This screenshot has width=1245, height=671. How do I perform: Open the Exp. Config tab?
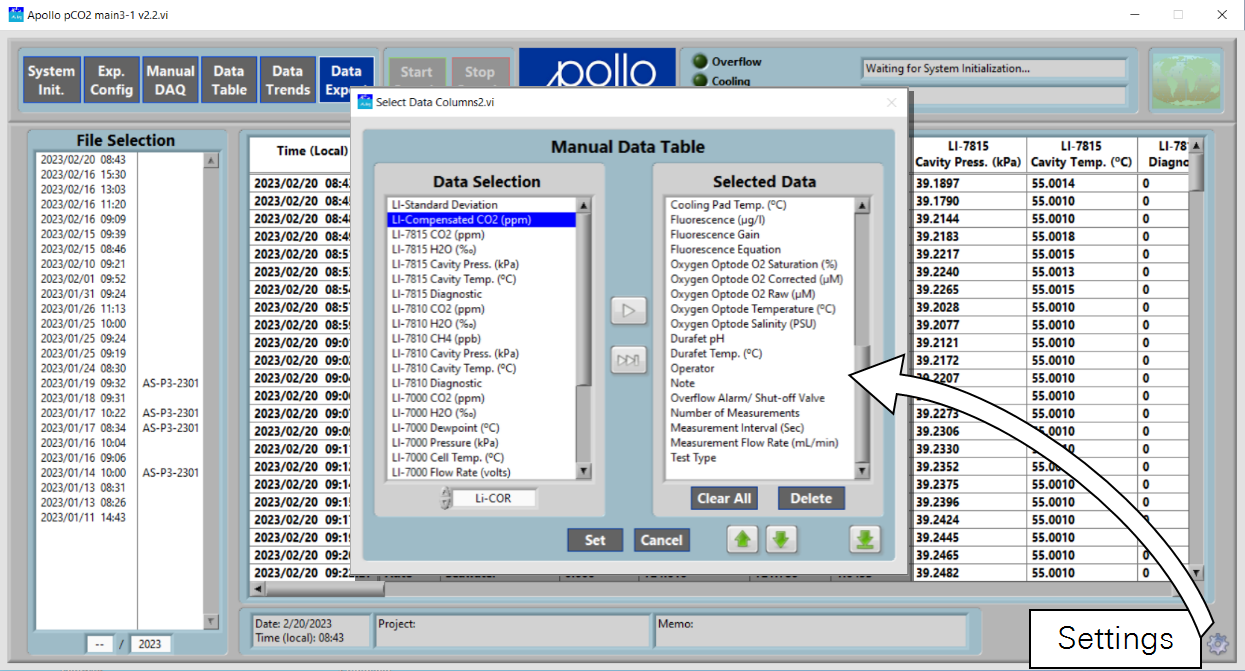111,80
